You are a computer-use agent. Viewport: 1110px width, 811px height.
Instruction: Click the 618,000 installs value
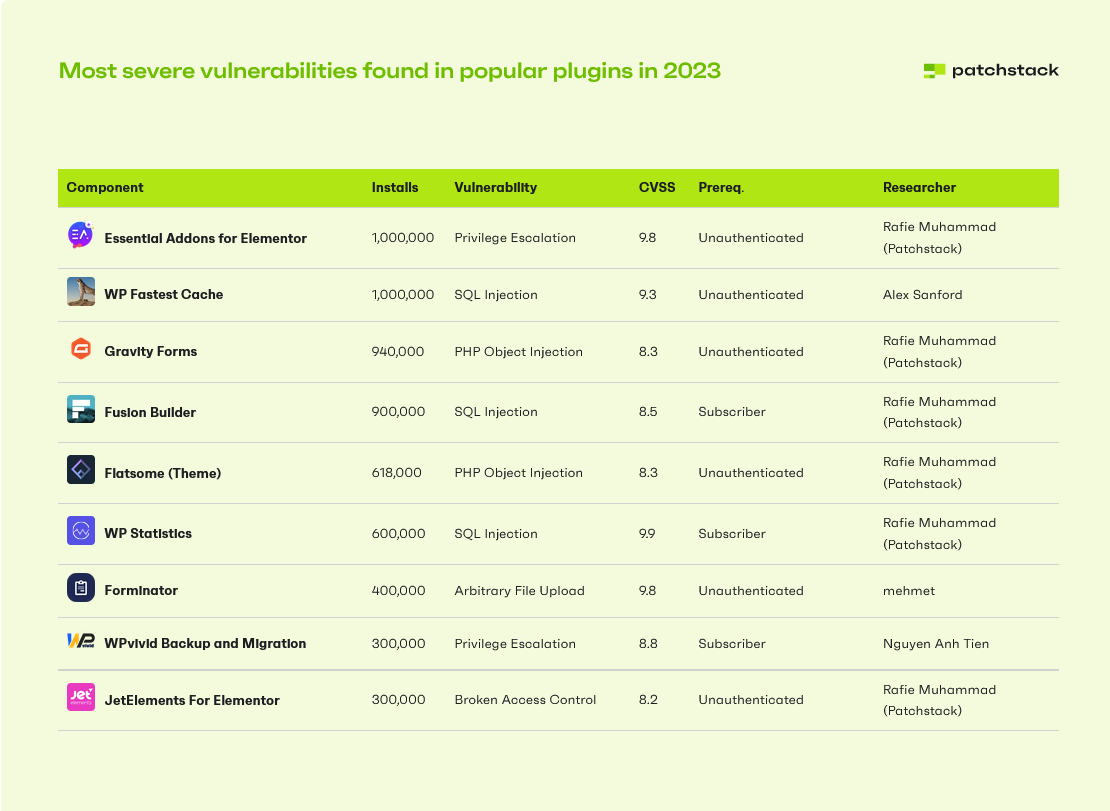coord(396,473)
